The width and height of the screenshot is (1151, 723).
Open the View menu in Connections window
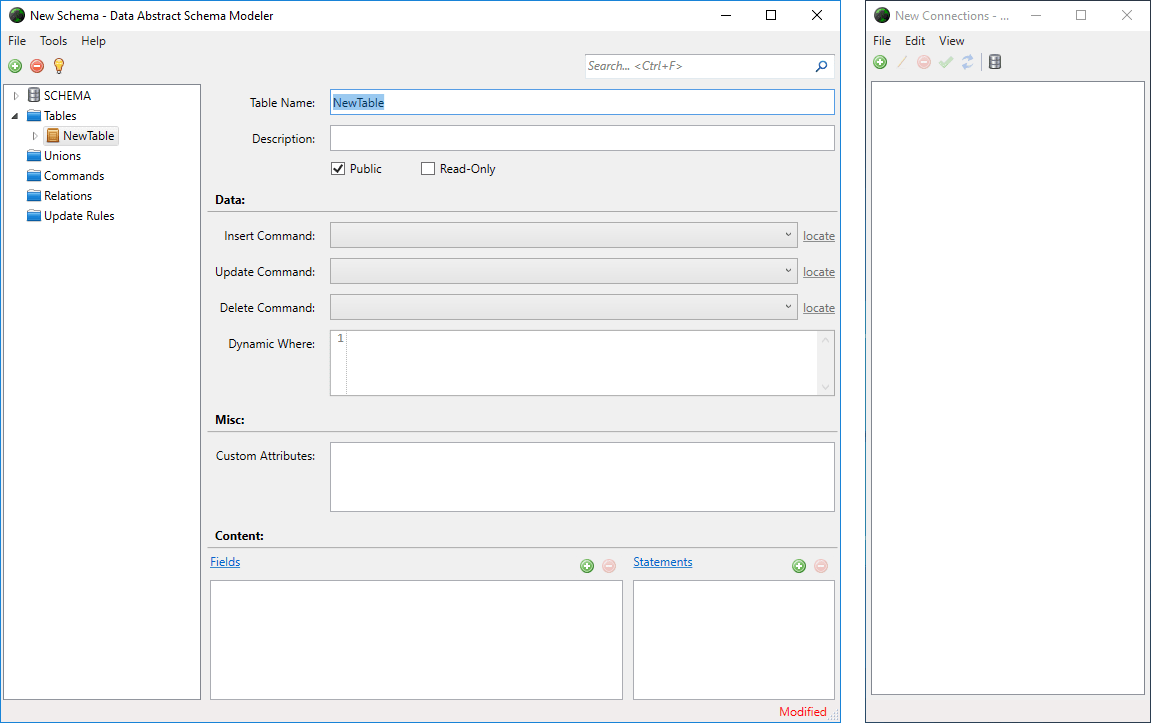click(951, 41)
